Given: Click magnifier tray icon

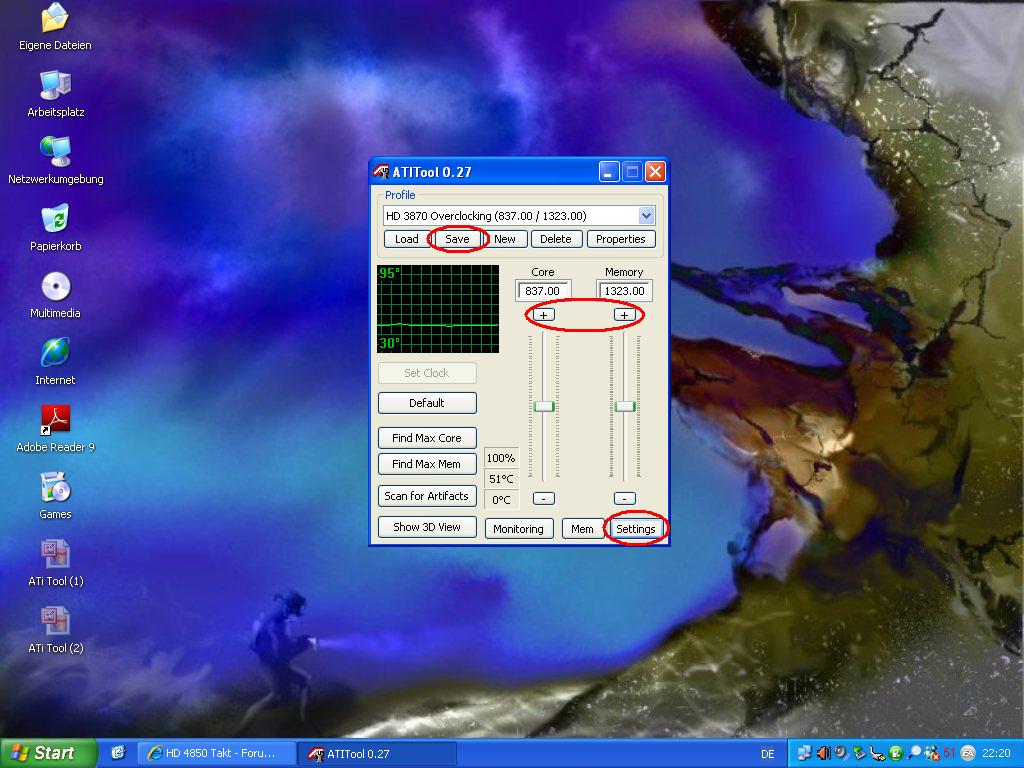Looking at the screenshot, I should [x=914, y=753].
